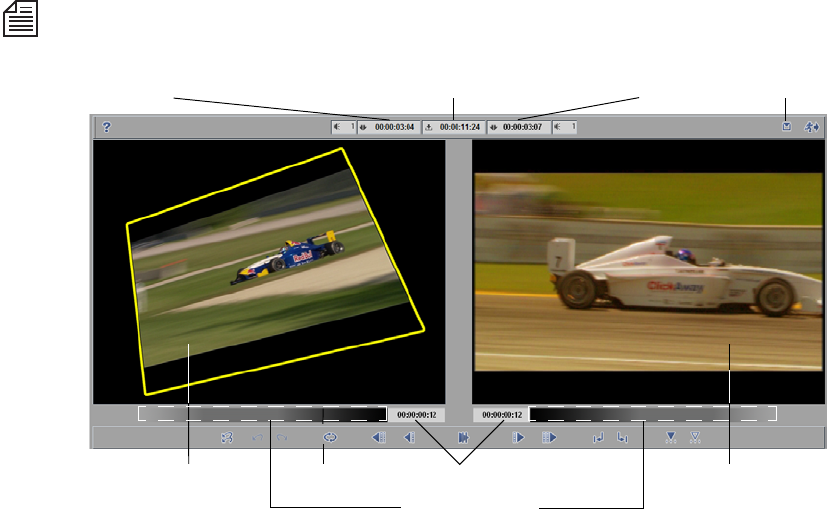This screenshot has width=827, height=509.
Task: Click the solid down-triangle marker icon
Action: [670, 437]
